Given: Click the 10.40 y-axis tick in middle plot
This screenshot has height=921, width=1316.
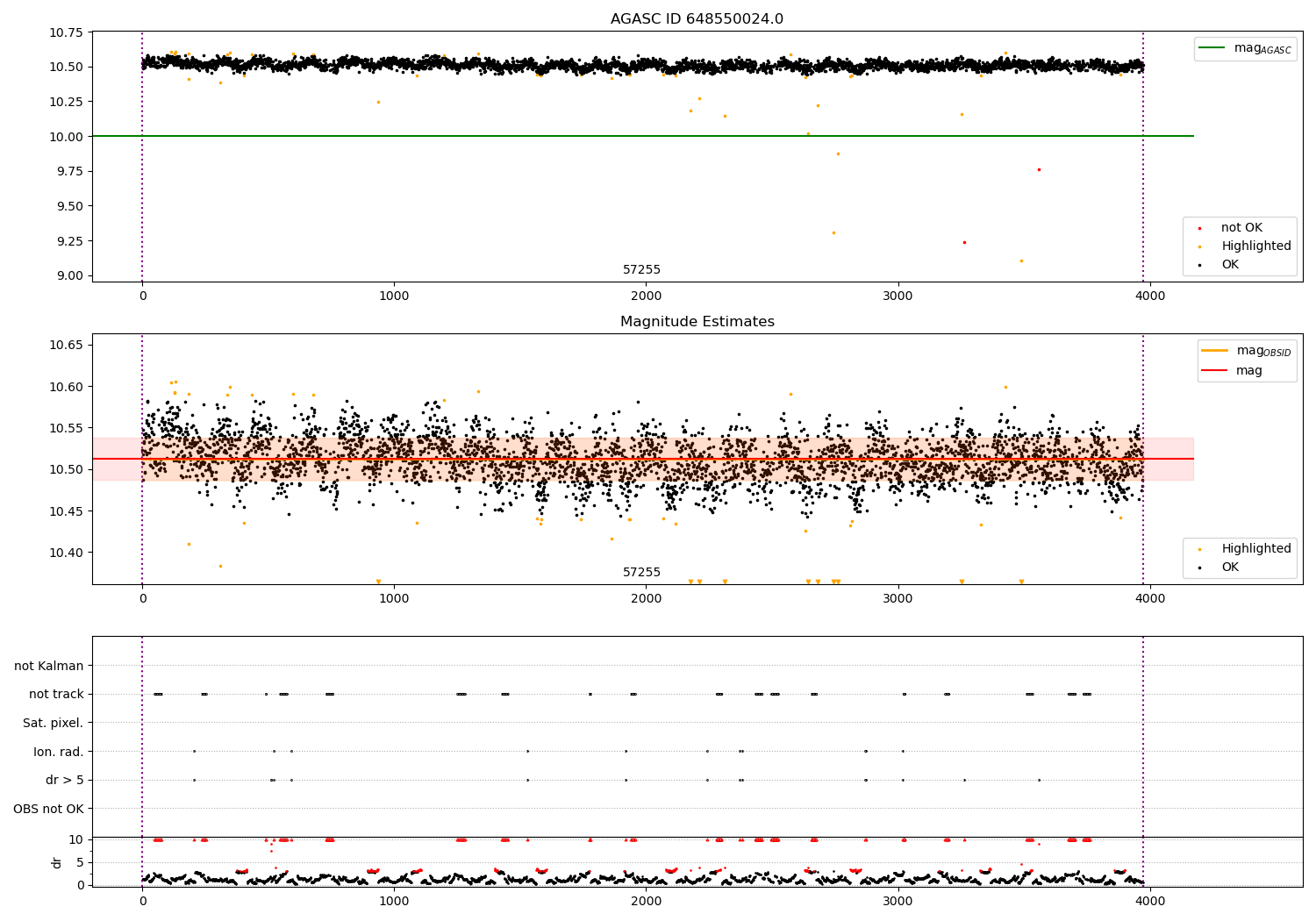Looking at the screenshot, I should click(66, 553).
